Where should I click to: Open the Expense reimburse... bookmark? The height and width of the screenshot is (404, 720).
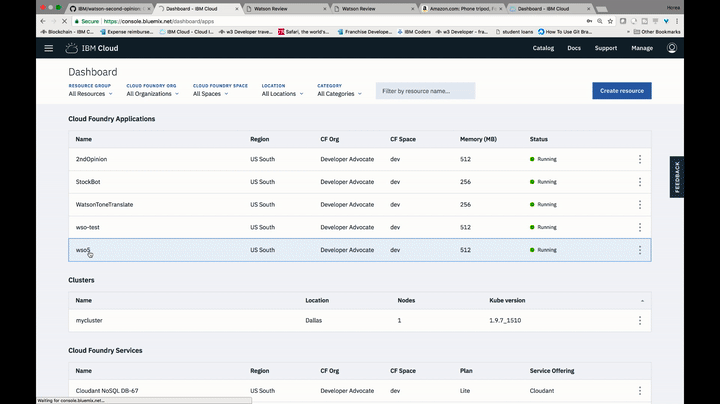click(127, 32)
